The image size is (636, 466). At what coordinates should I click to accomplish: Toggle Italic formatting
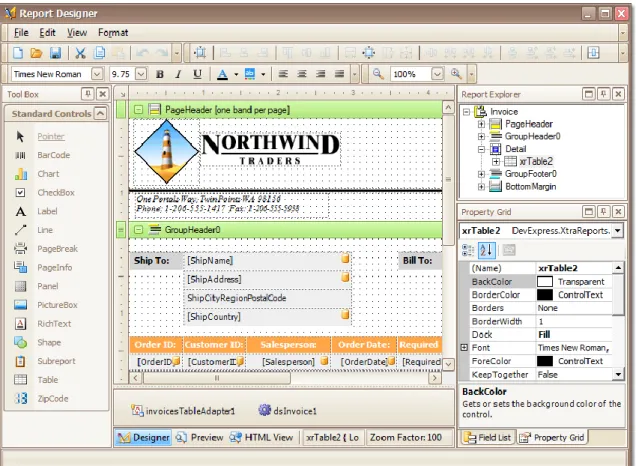178,74
